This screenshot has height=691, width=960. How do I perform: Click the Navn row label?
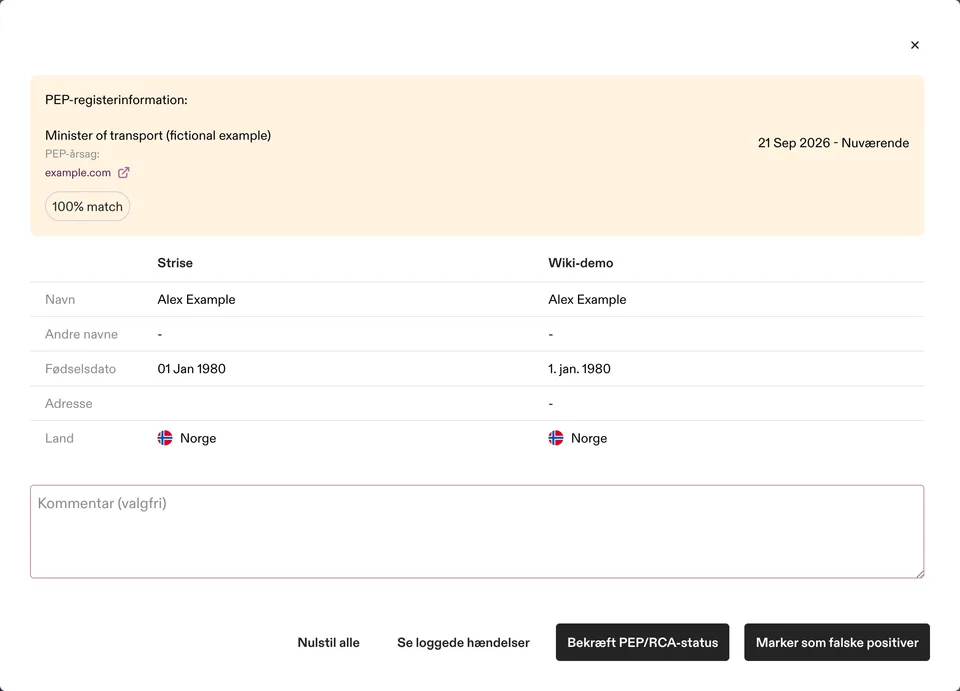(x=60, y=299)
